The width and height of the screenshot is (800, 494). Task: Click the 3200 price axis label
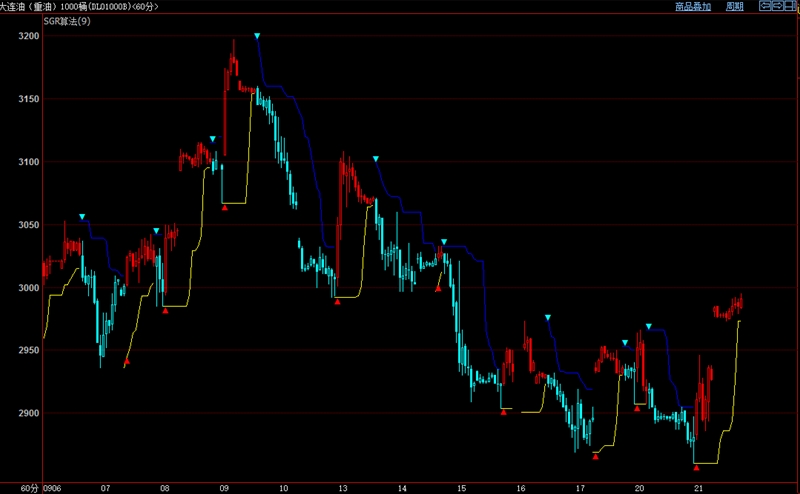pyautogui.click(x=29, y=36)
